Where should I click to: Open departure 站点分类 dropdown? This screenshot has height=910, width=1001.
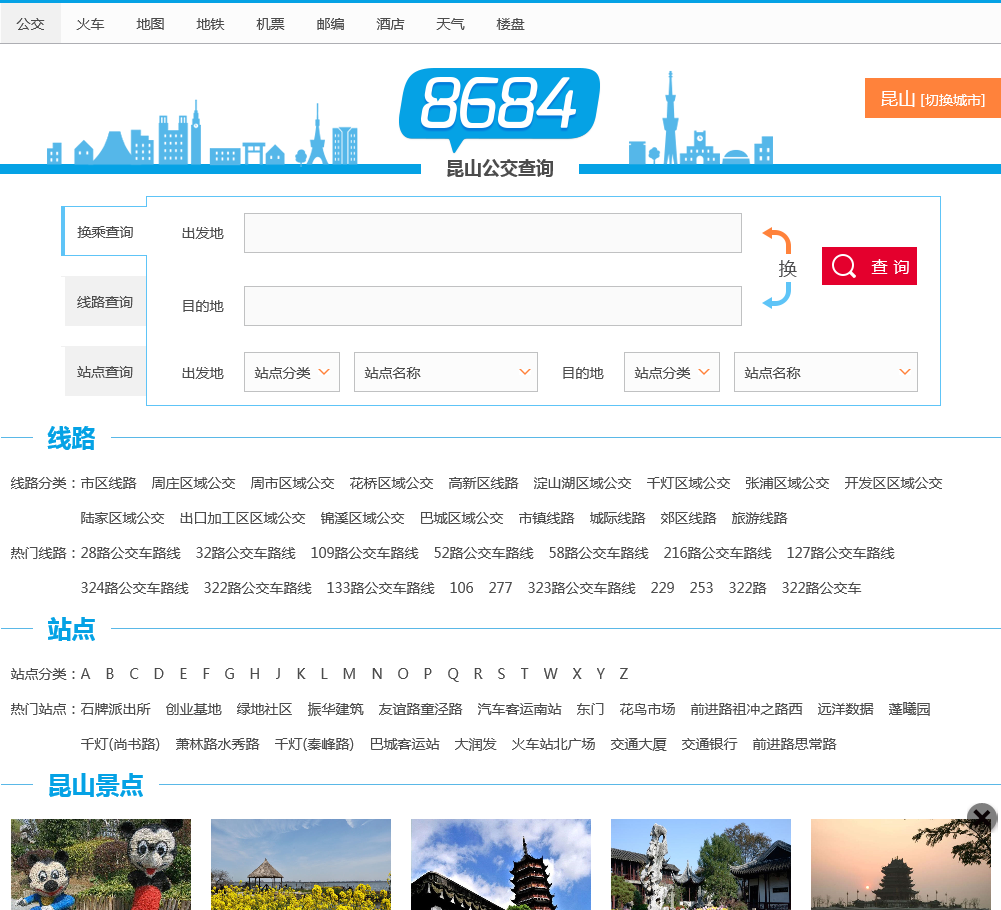click(x=292, y=372)
